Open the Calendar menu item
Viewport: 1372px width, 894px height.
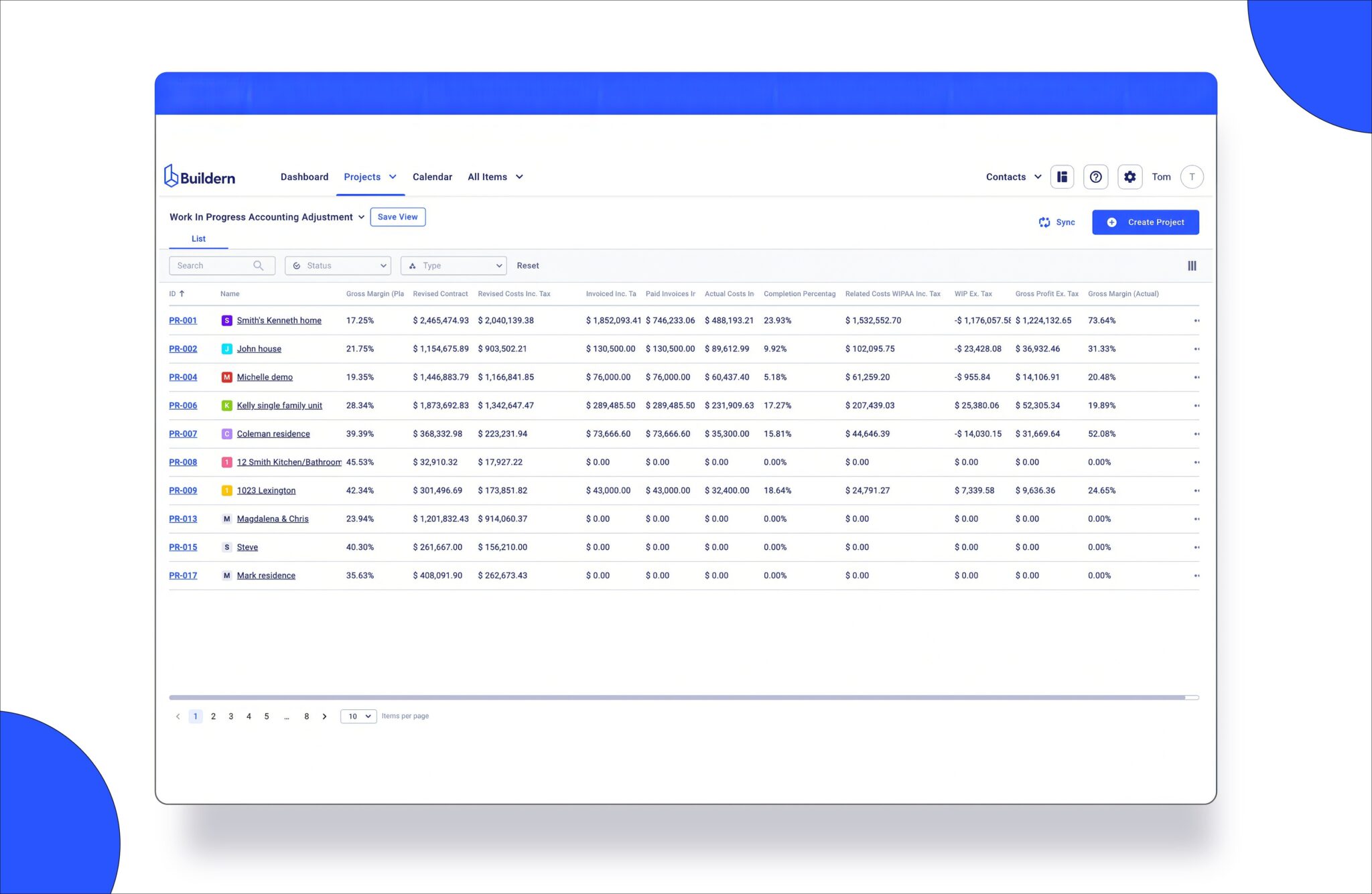[x=432, y=177]
